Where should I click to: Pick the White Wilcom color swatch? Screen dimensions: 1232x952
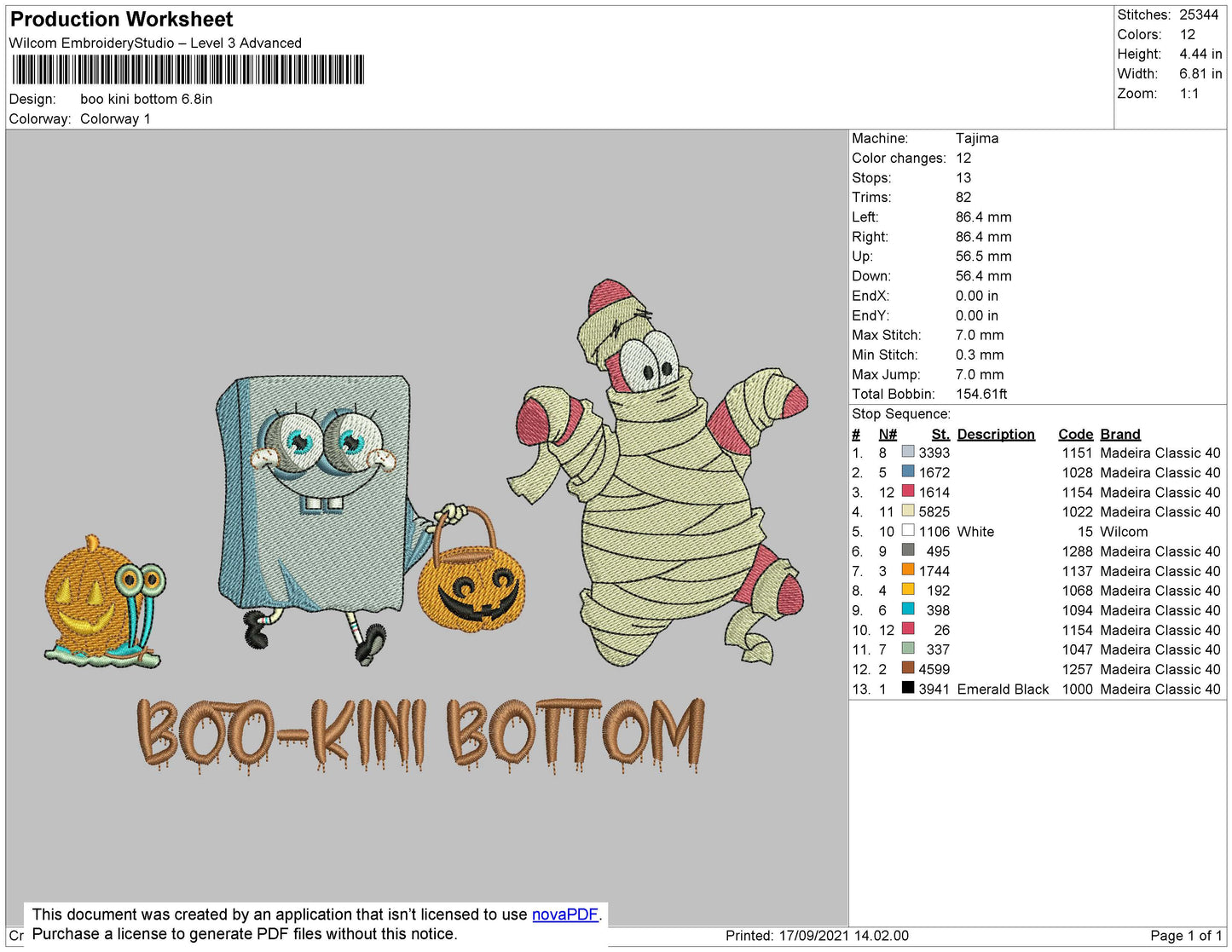click(x=908, y=531)
